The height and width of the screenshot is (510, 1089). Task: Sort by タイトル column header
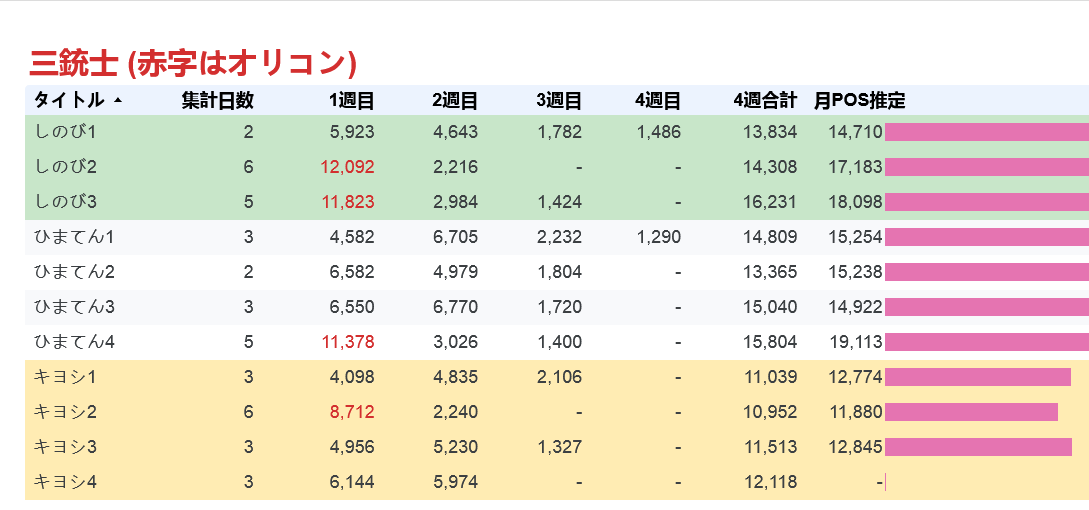click(x=68, y=100)
